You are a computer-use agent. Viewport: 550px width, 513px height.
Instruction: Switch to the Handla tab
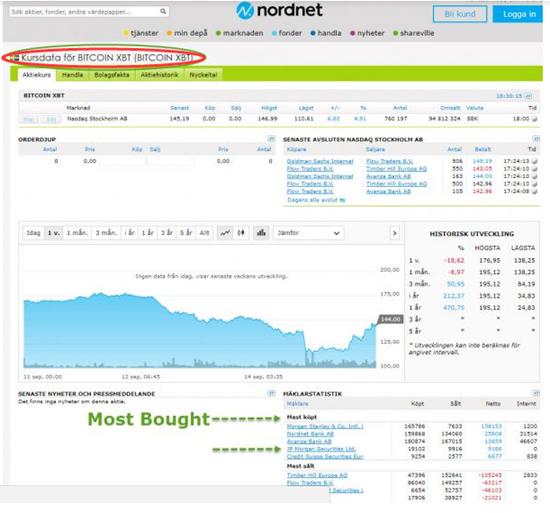[x=73, y=75]
